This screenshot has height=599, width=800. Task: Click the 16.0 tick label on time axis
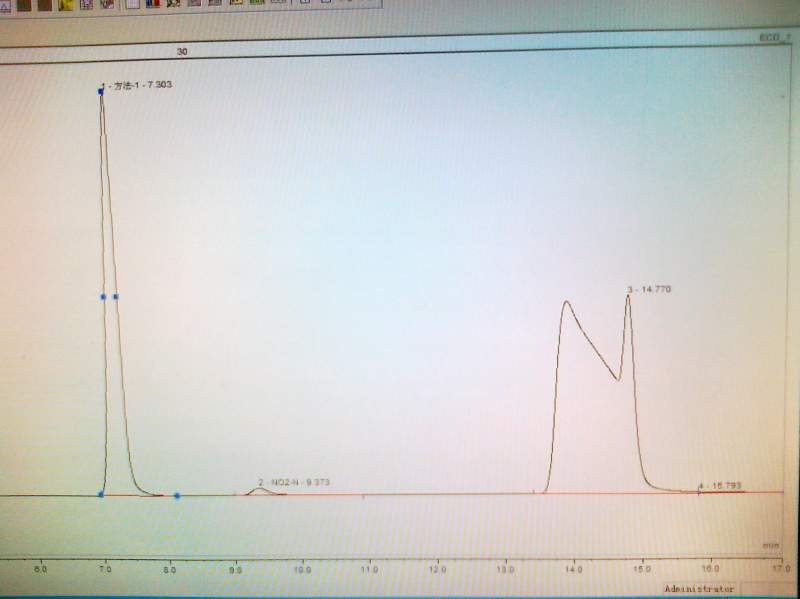point(710,568)
